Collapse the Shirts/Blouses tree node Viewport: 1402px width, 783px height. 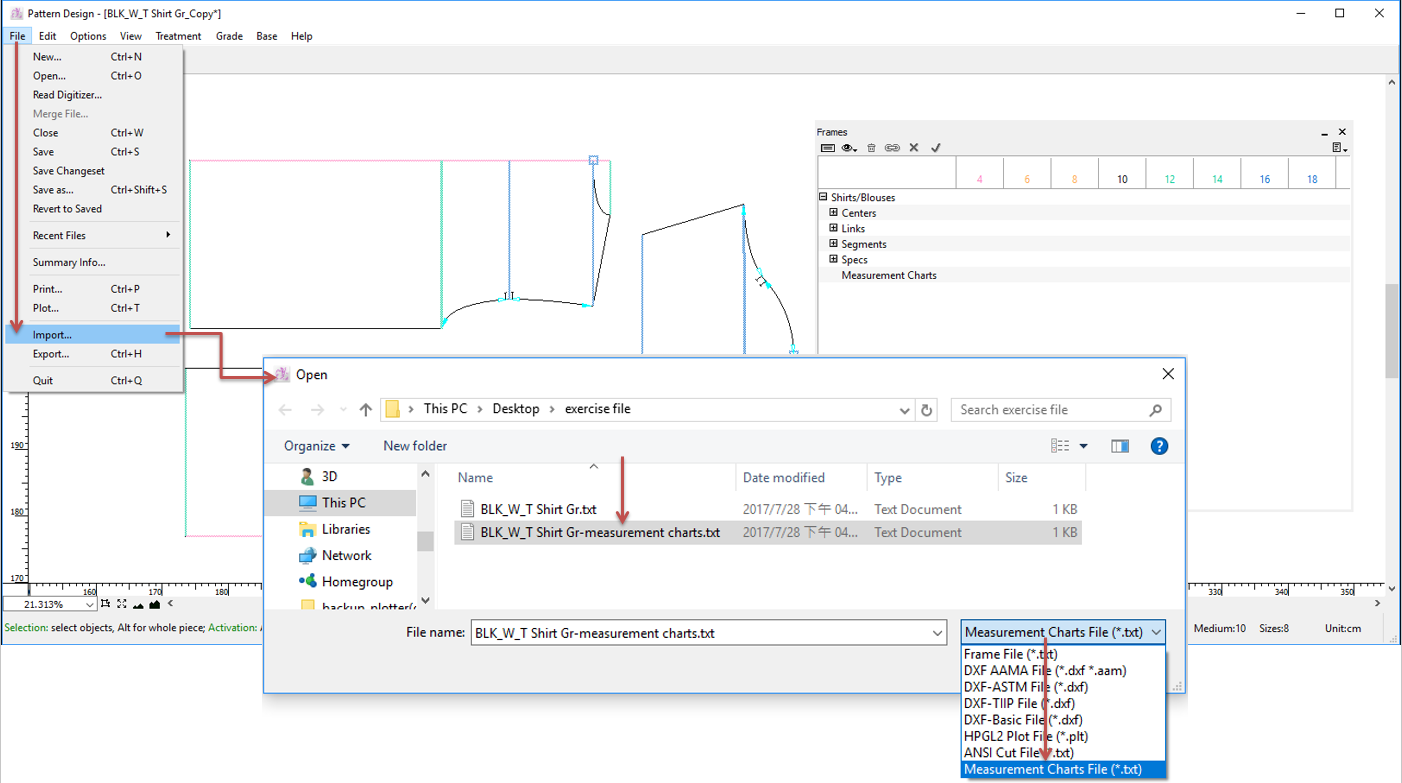[823, 197]
